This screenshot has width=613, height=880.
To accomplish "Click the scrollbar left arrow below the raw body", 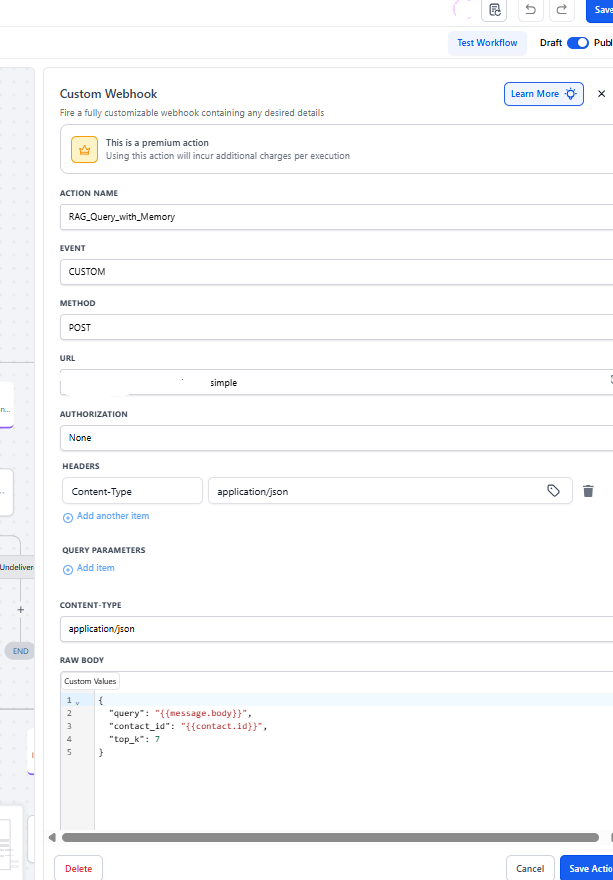I will click(x=52, y=837).
